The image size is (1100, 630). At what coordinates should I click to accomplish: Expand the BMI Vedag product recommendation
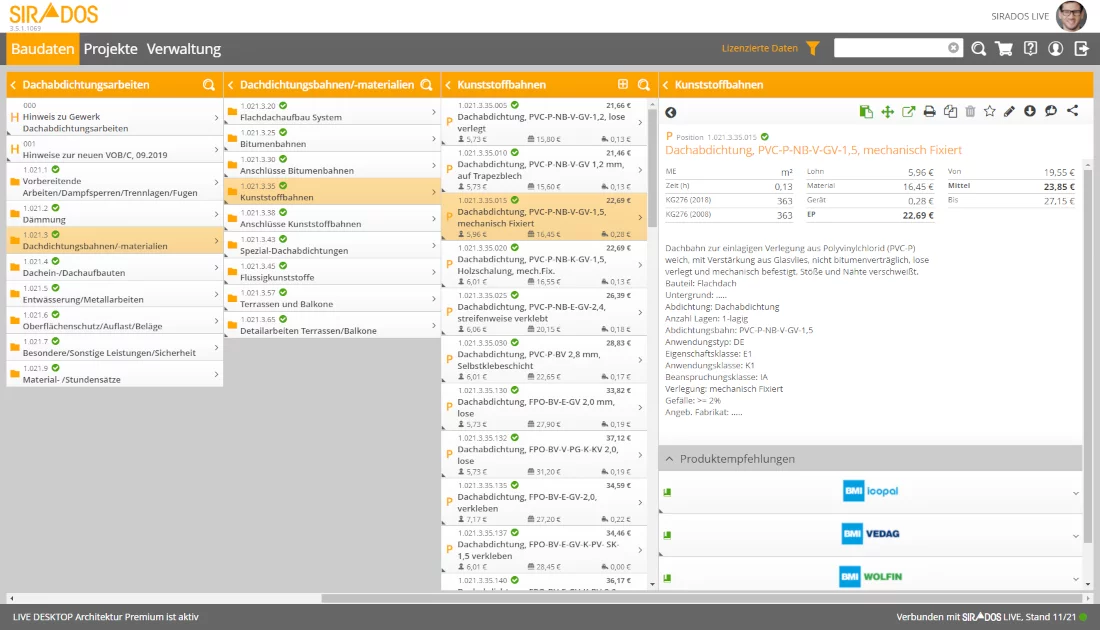point(1076,535)
